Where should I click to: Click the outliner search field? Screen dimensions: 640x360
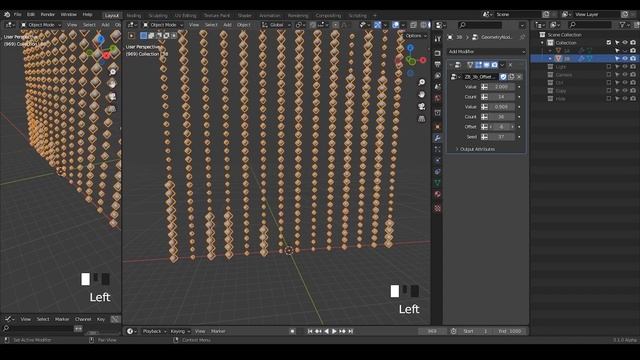coord(590,25)
